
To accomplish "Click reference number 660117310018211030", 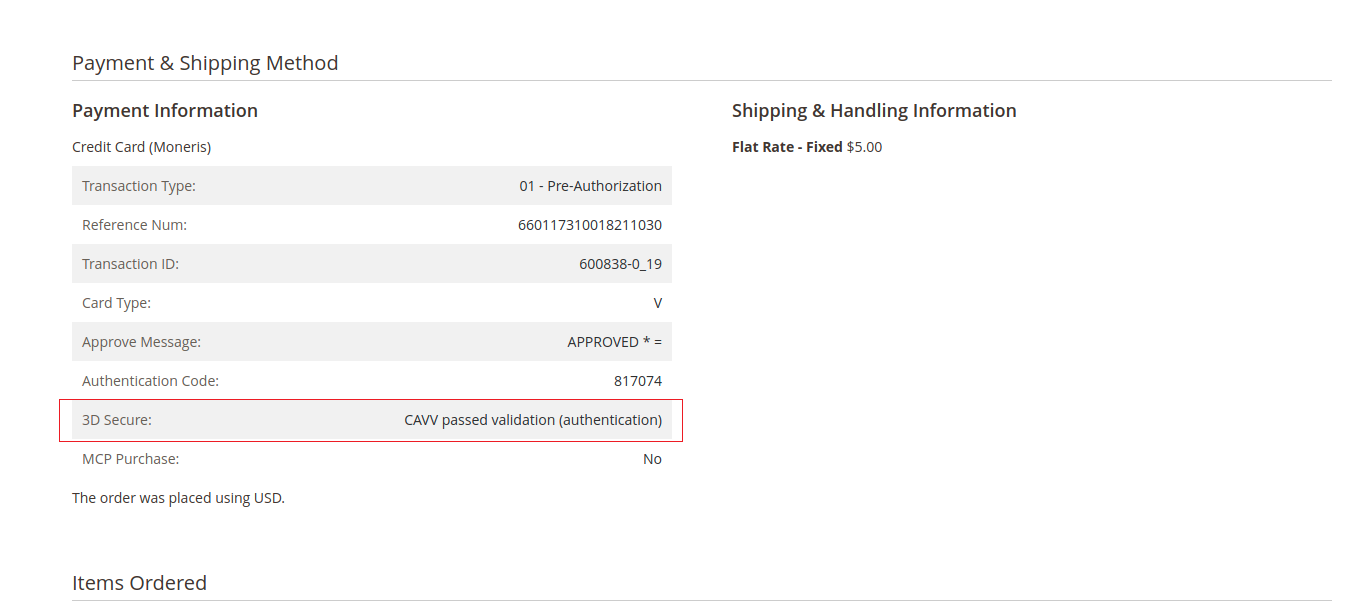I will click(x=589, y=225).
